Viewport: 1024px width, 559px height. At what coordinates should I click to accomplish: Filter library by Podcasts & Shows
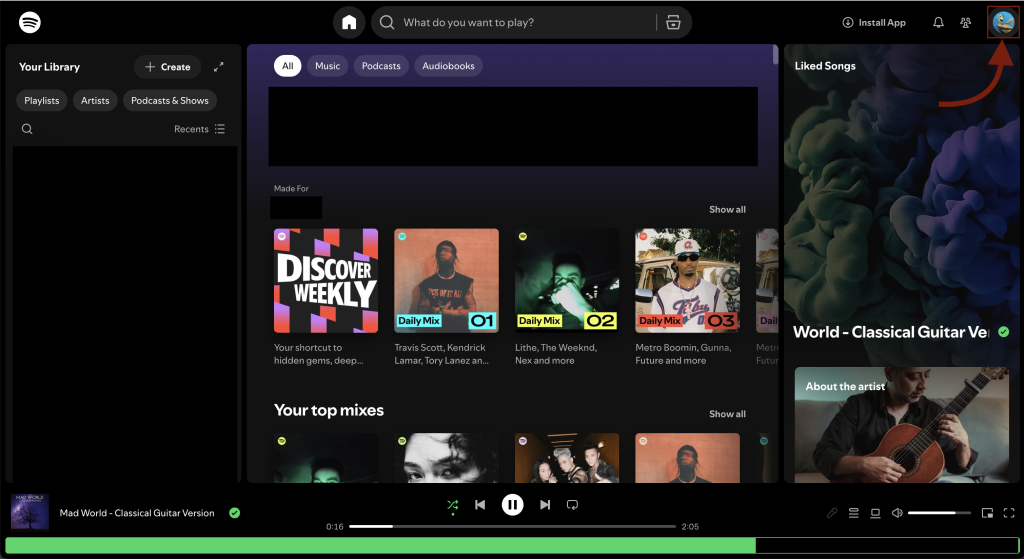(x=170, y=101)
